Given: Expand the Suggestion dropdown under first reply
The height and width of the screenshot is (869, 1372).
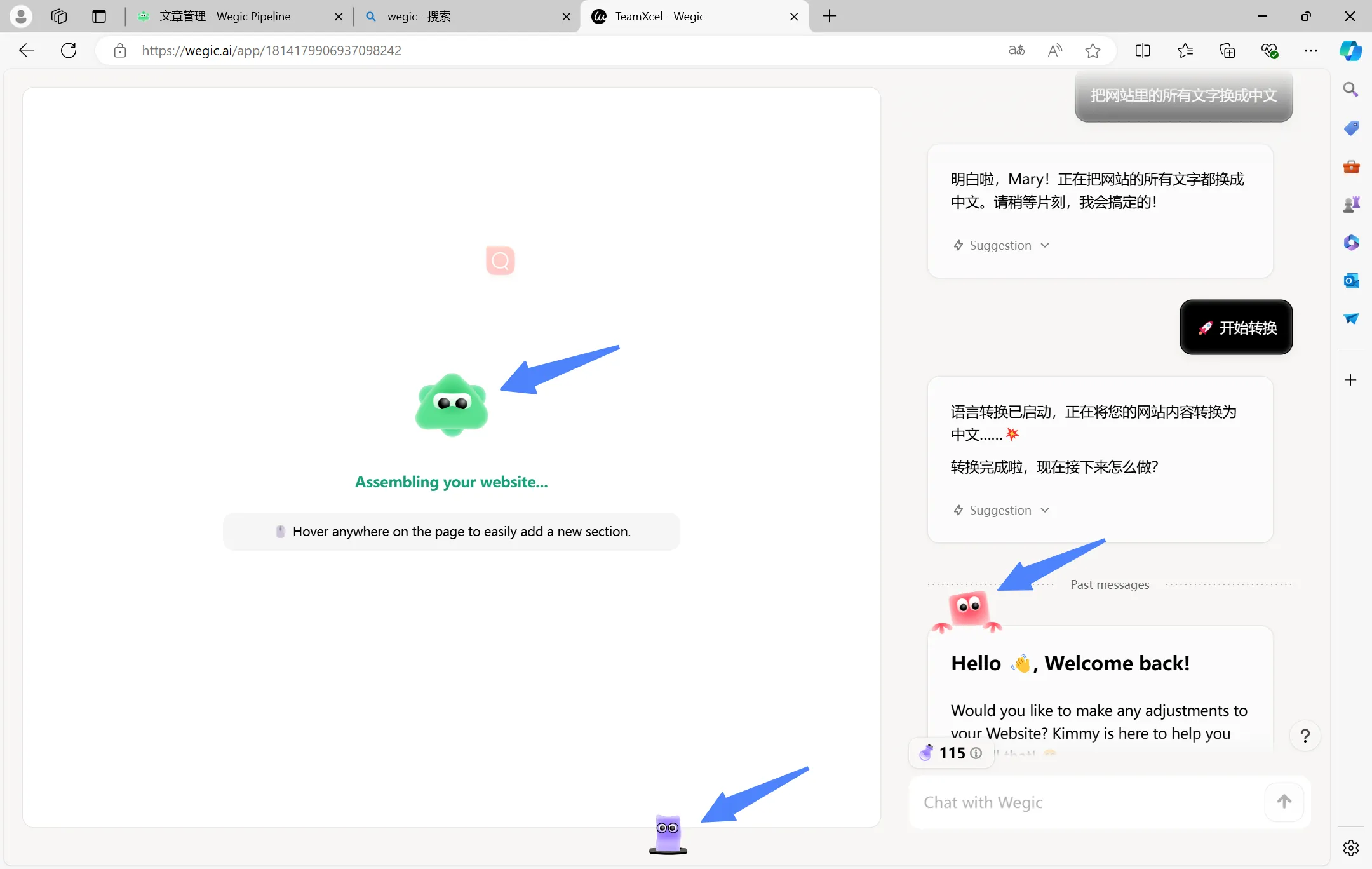Looking at the screenshot, I should (x=1002, y=245).
